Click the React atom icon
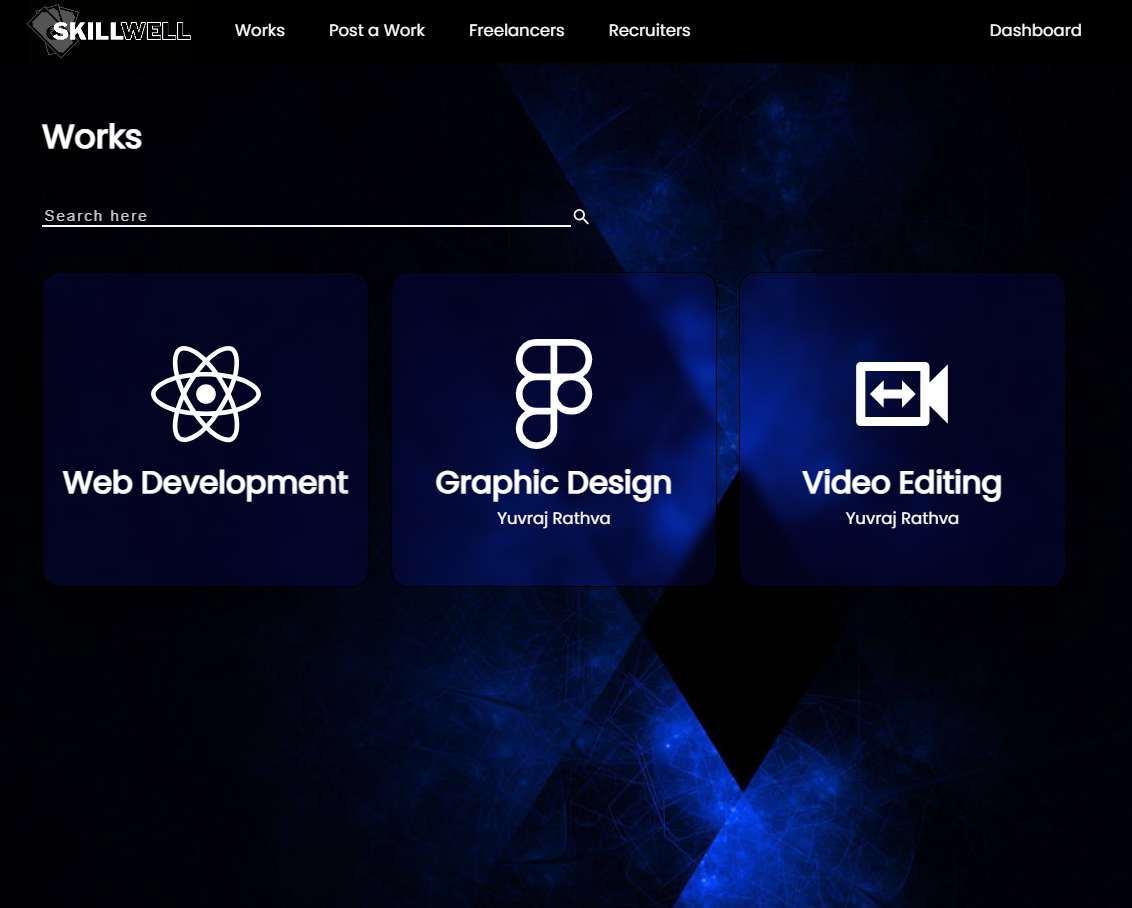Image resolution: width=1132 pixels, height=908 pixels. coord(206,393)
